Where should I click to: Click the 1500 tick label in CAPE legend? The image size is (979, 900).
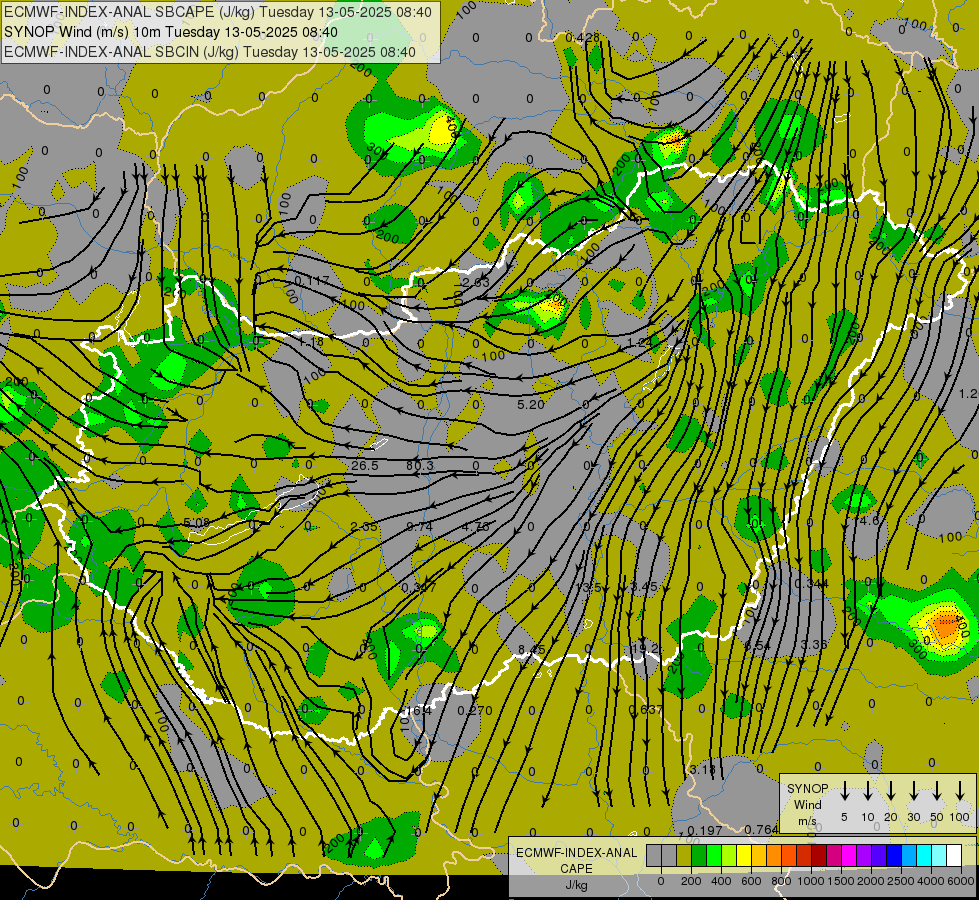point(841,881)
